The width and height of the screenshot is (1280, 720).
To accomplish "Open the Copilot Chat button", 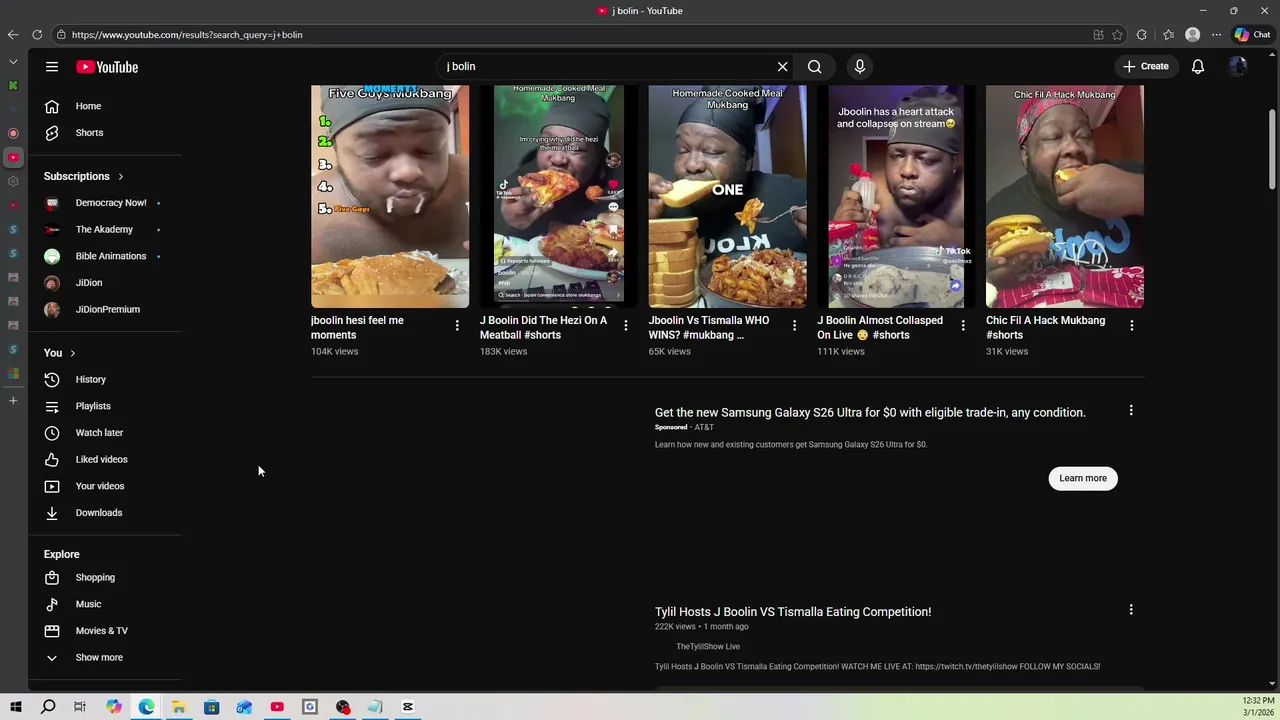I will (x=1252, y=35).
